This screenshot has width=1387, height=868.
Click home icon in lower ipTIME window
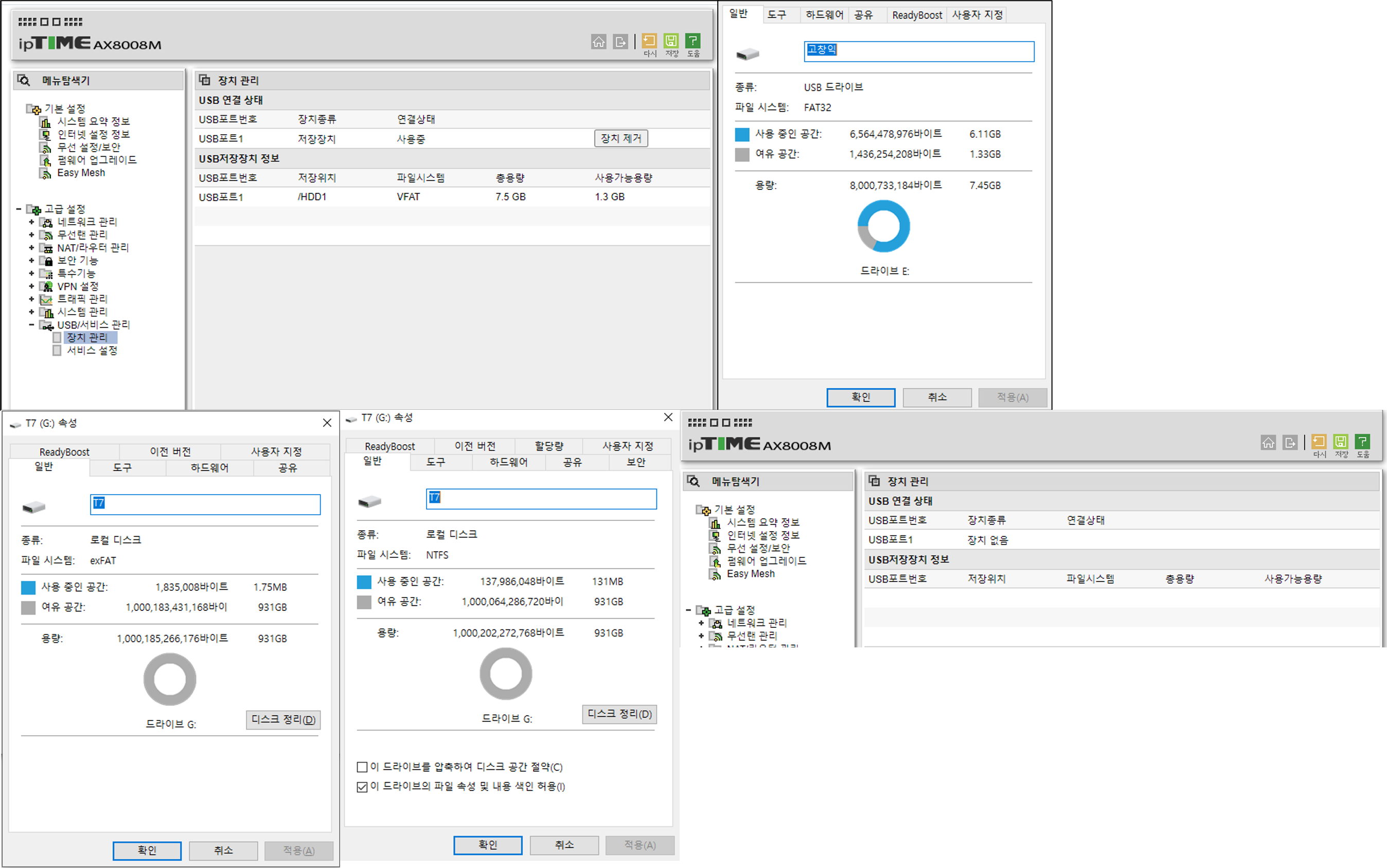1268,442
